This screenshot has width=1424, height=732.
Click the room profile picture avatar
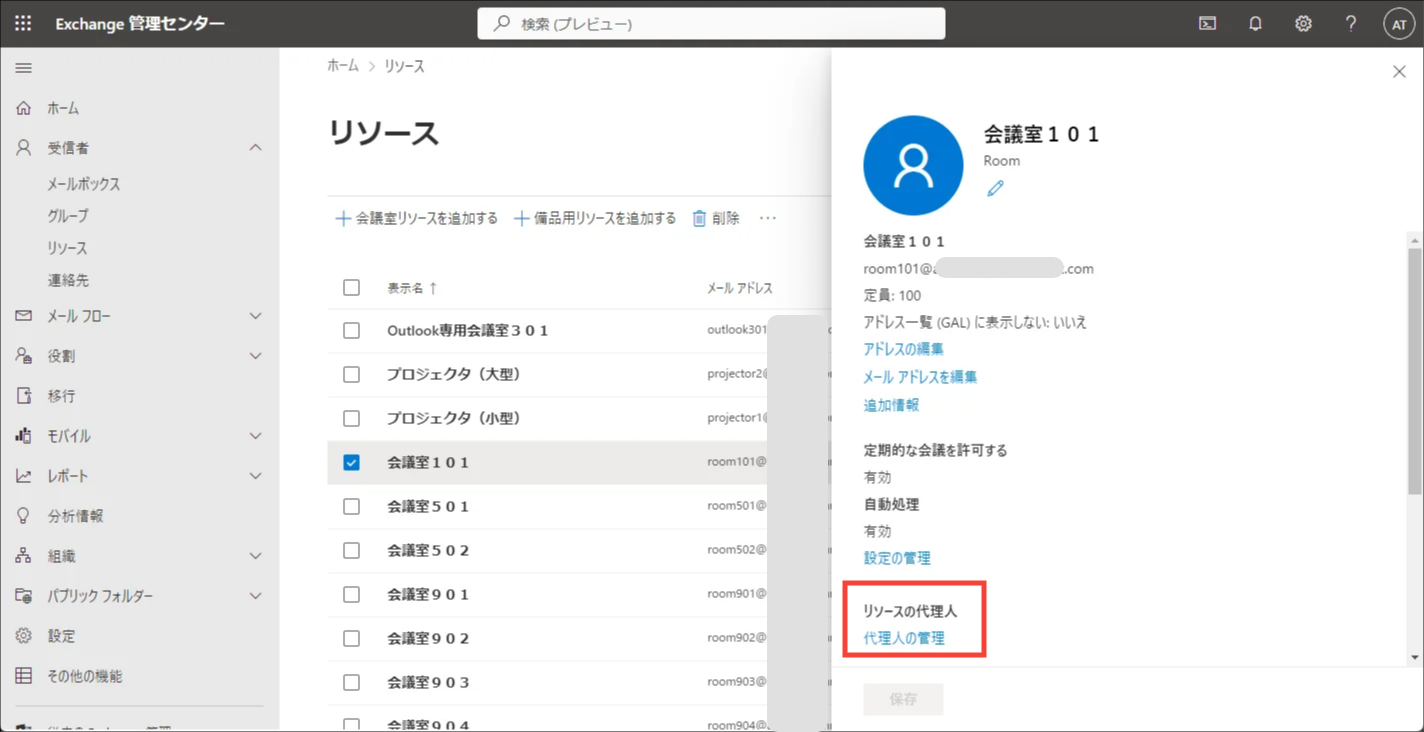913,165
